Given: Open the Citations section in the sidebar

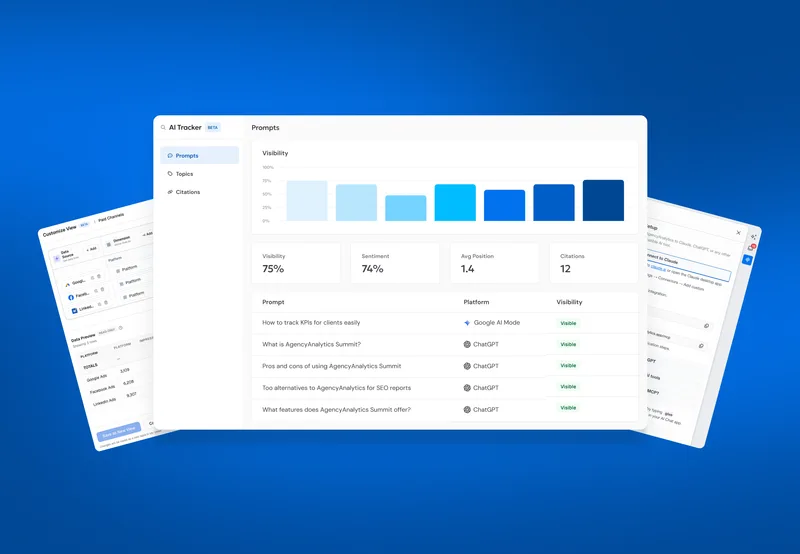Looking at the screenshot, I should pos(199,192).
